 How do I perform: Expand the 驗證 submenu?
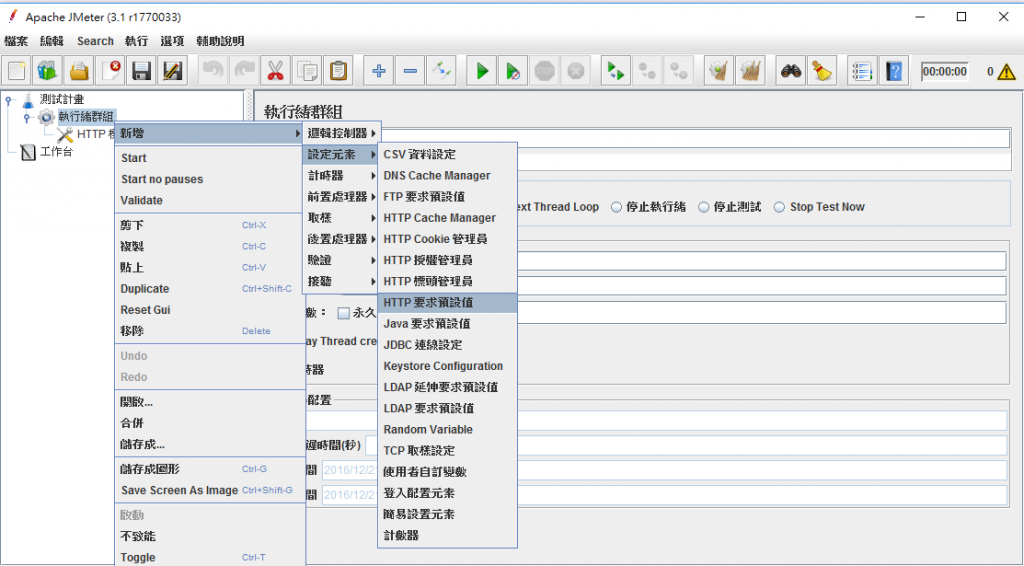click(342, 260)
